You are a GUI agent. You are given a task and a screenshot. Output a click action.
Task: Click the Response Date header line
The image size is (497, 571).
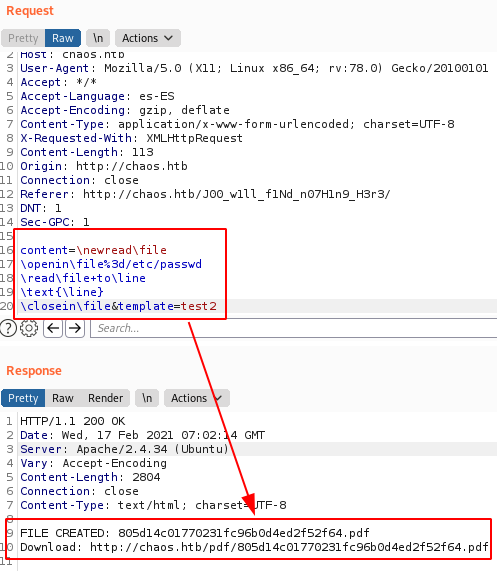click(x=142, y=435)
